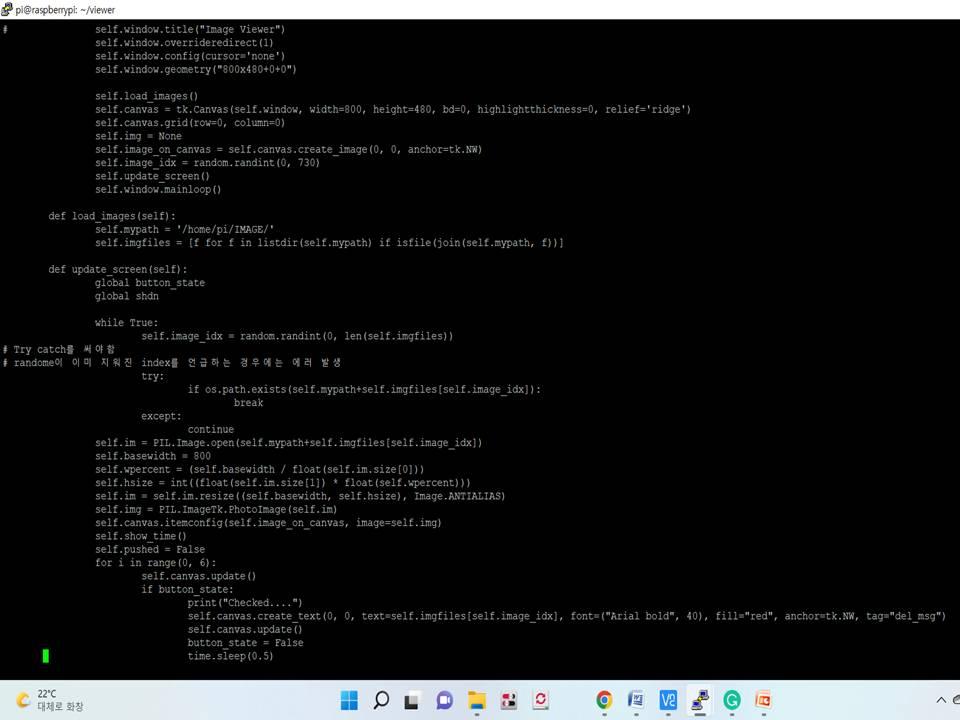
Task: Open the PuTTY system menu via title-bar icon
Action: click(8, 10)
